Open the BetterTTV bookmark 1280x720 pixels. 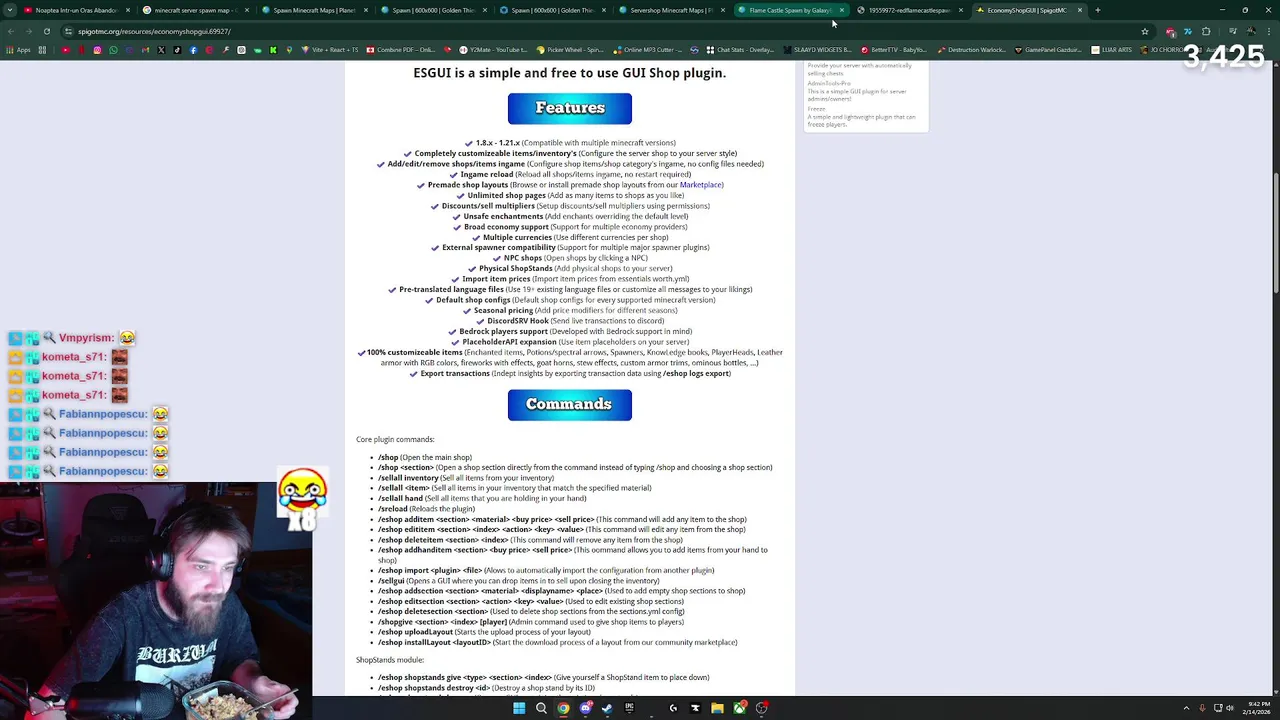point(892,50)
